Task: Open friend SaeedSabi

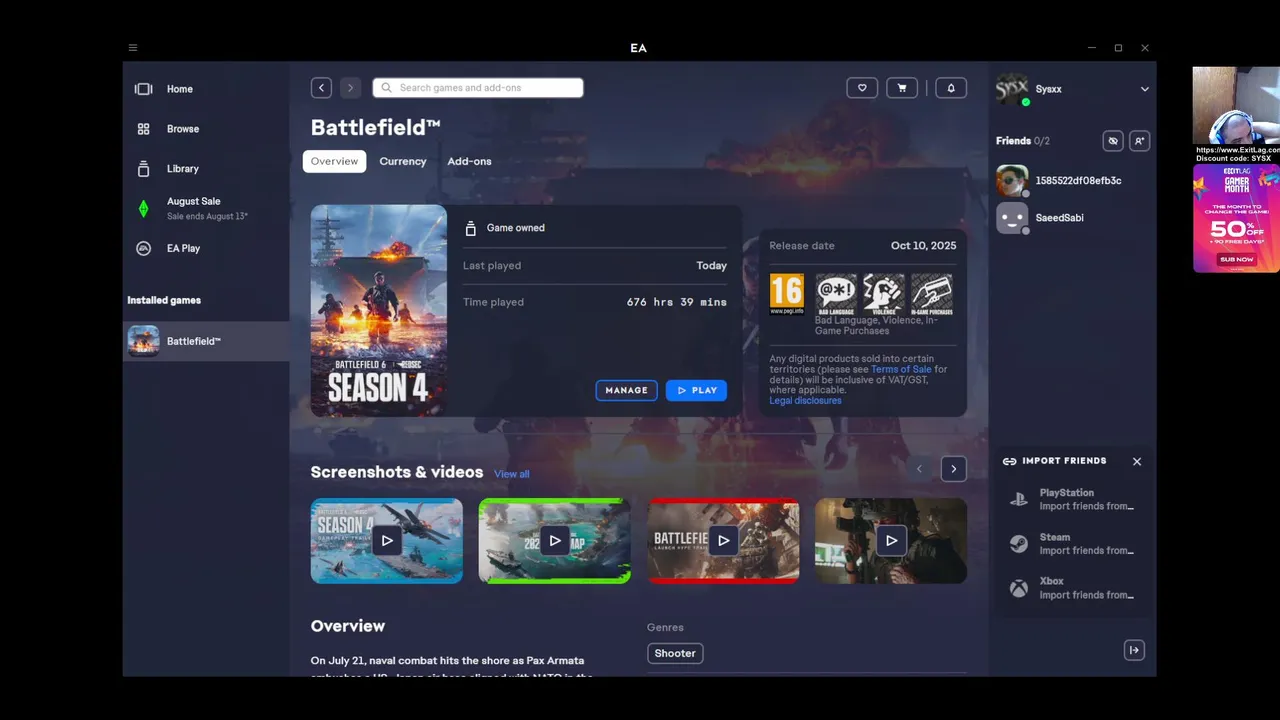Action: (1073, 218)
